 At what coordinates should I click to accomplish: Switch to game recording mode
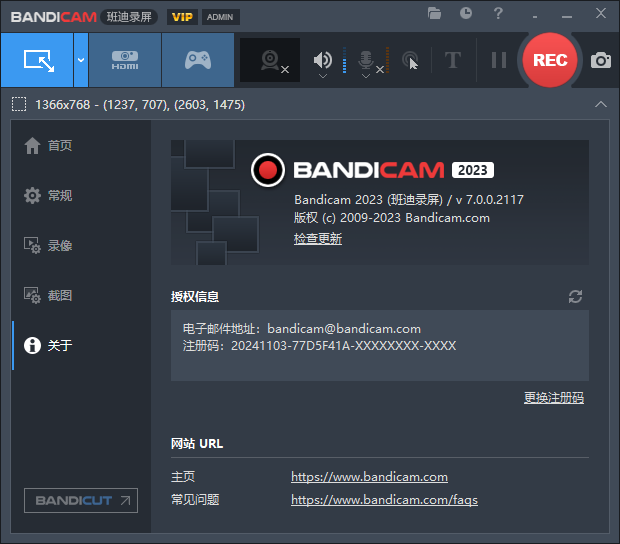coord(198,60)
